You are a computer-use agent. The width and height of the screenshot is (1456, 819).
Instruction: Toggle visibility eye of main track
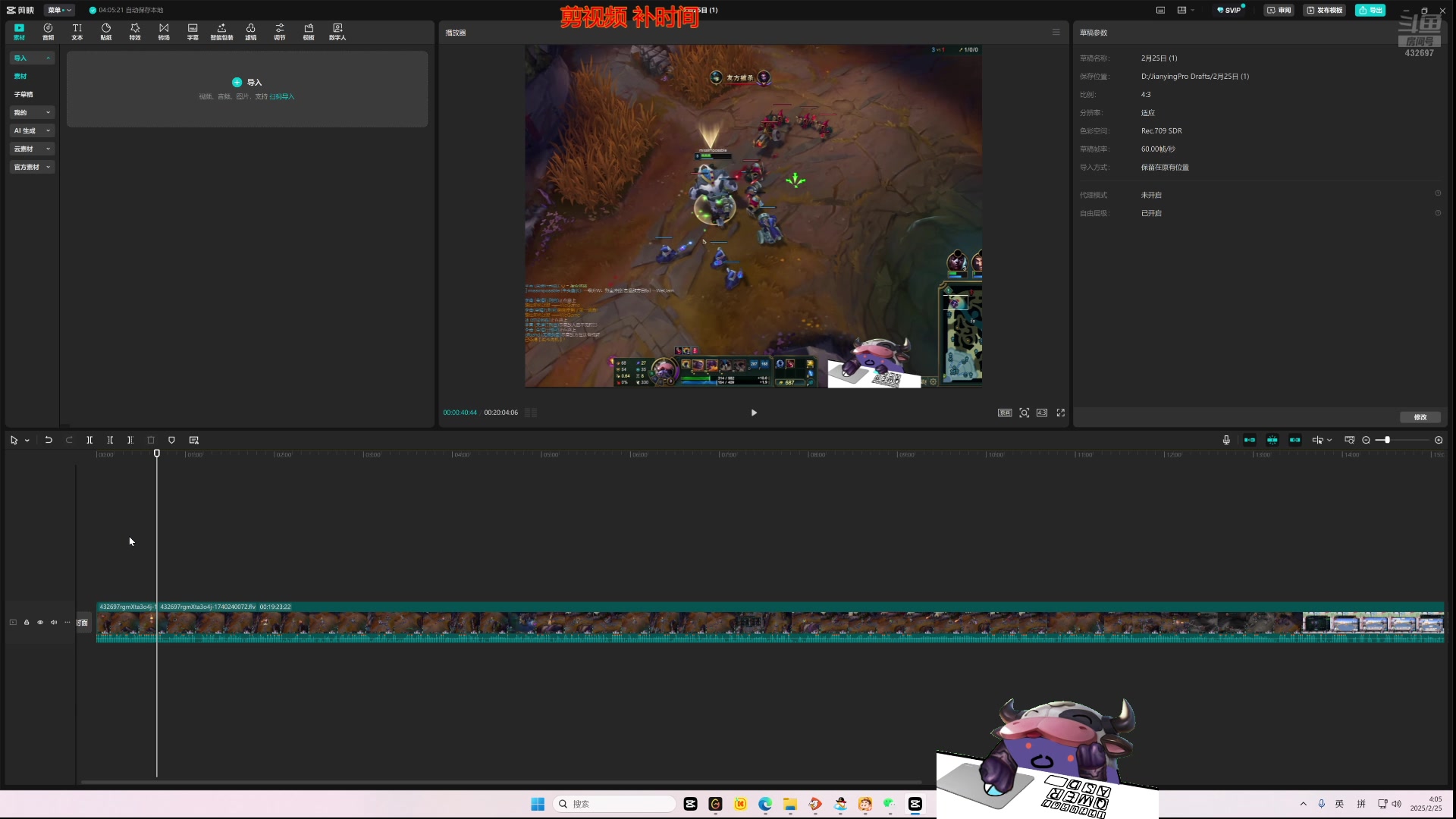[40, 623]
